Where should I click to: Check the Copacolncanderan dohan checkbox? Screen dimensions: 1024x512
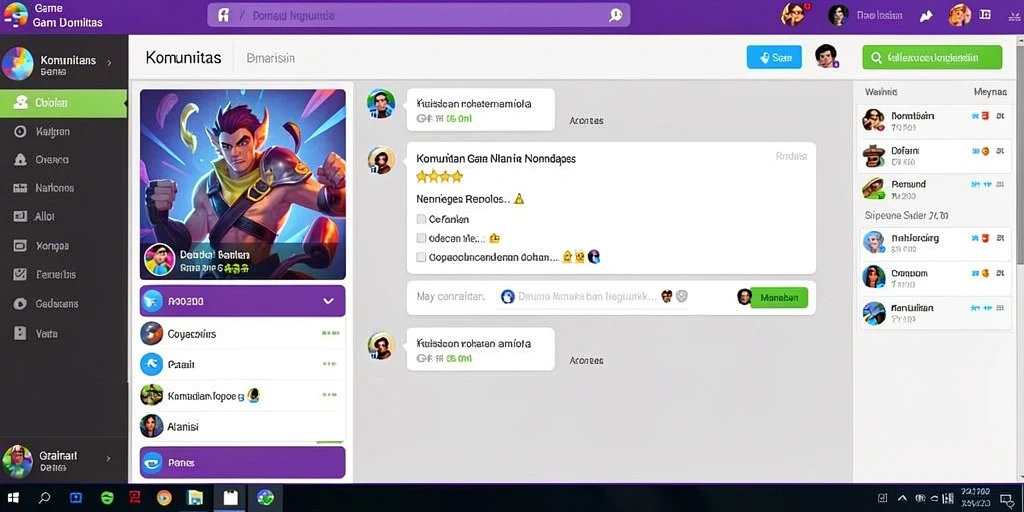[421, 257]
